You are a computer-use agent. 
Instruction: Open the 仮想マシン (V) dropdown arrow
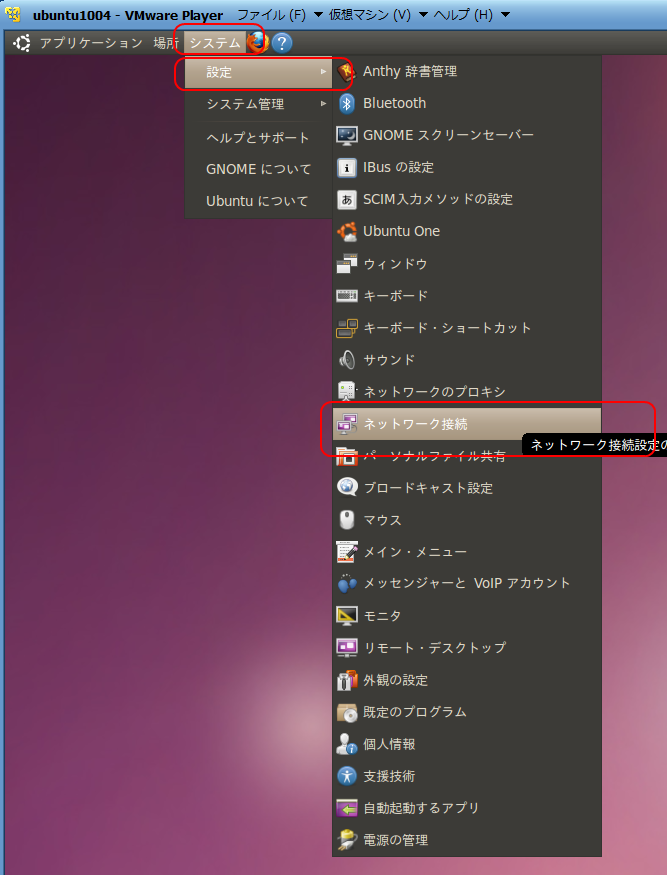(423, 15)
